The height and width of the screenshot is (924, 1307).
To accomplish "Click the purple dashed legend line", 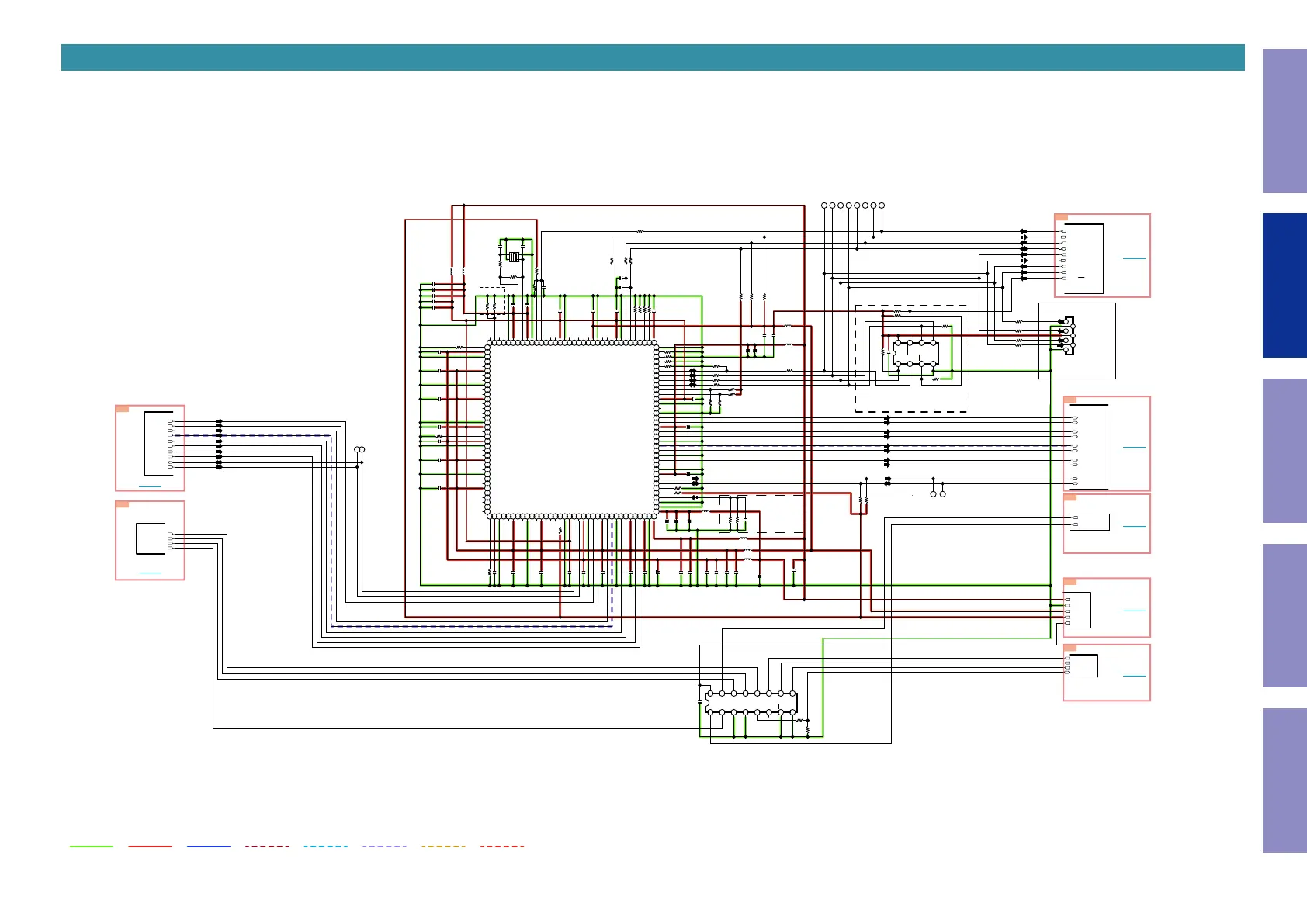I will tap(384, 846).
